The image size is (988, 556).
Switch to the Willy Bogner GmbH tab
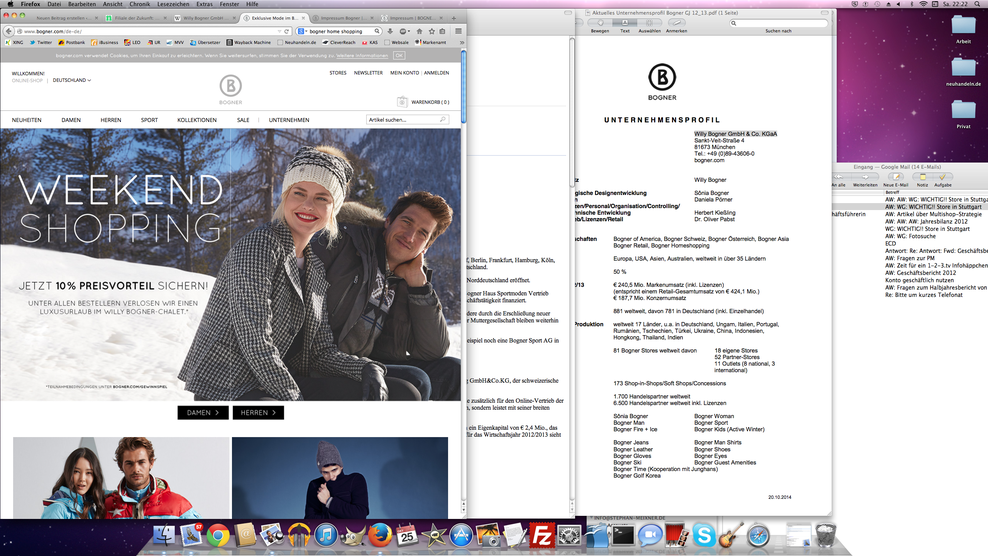204,18
